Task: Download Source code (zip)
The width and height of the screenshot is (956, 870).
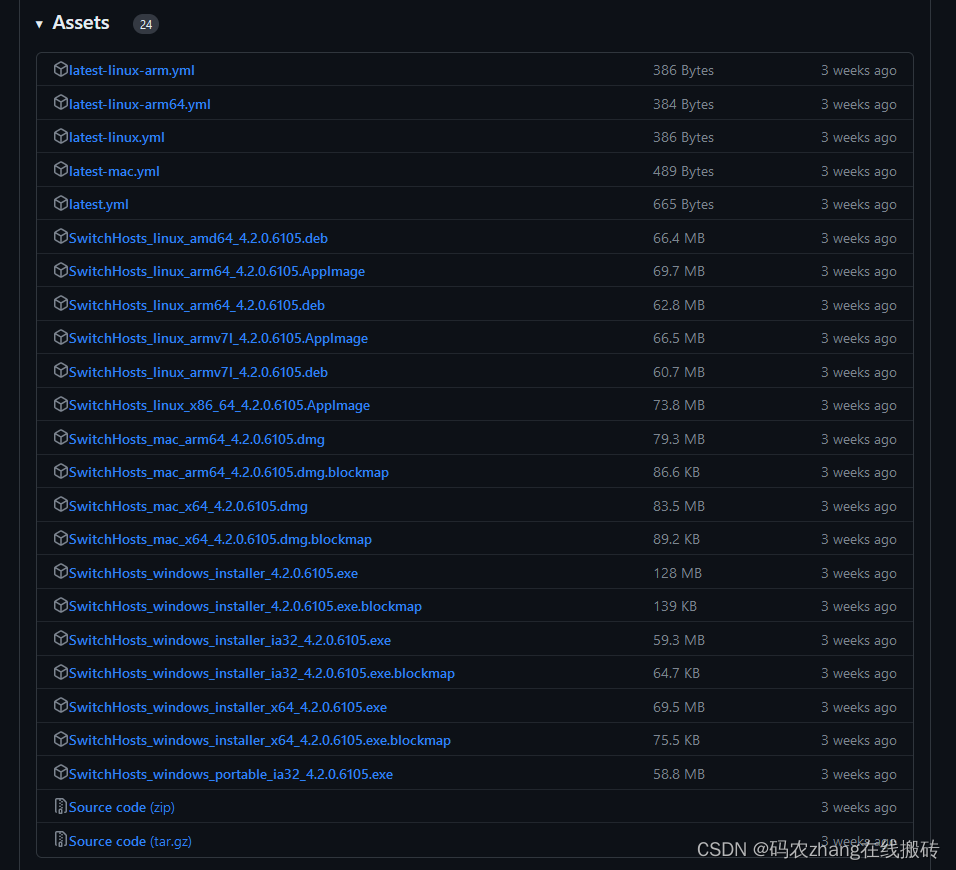Action: [x=122, y=808]
